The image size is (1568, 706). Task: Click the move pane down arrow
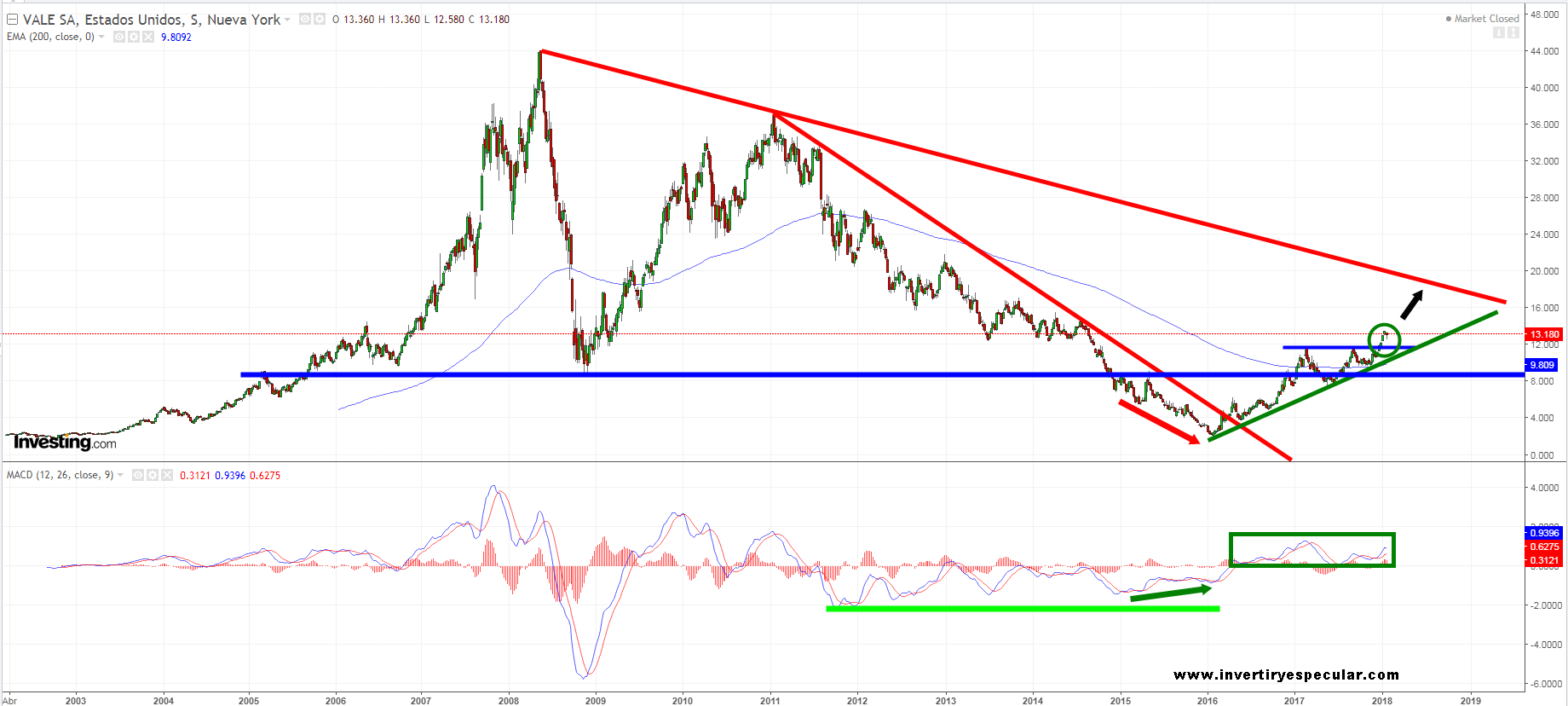1498,32
